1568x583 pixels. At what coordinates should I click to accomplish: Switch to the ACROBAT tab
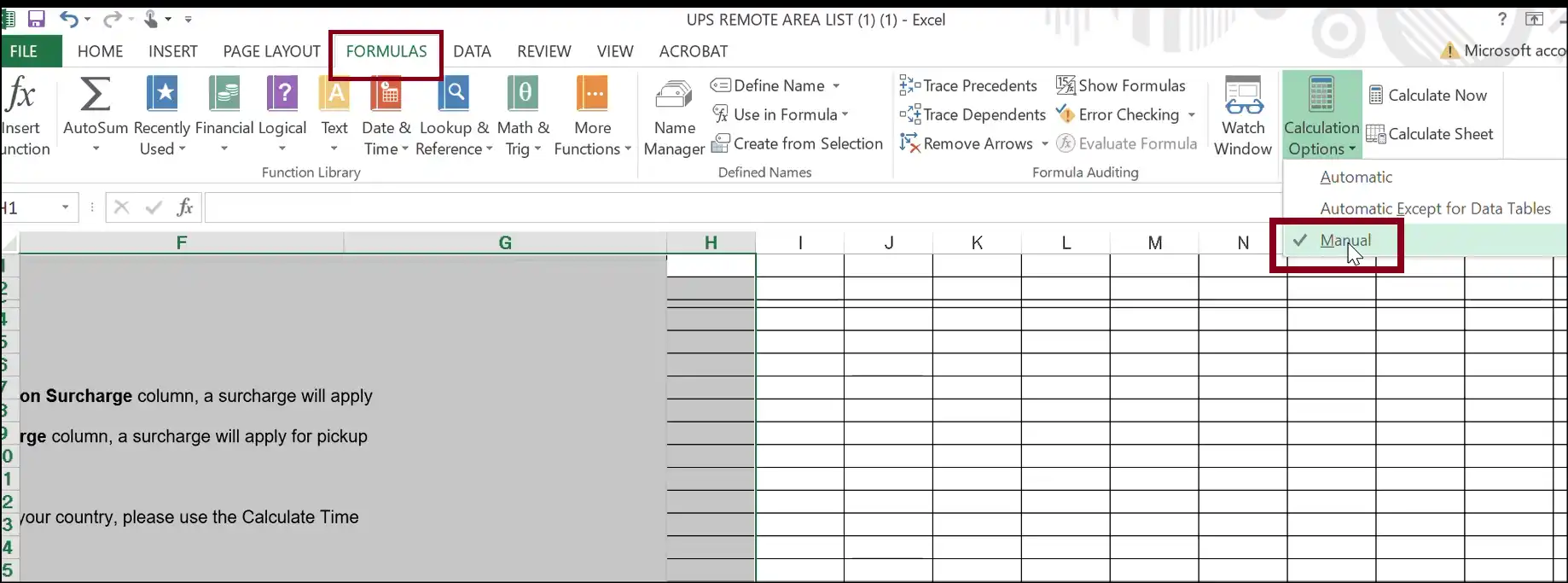click(x=694, y=51)
